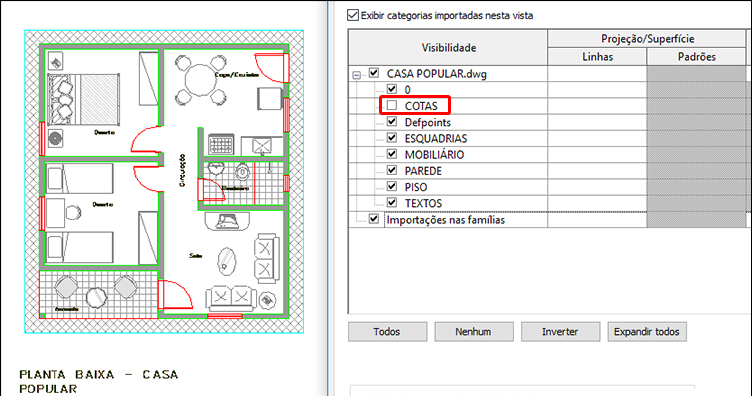Select the Defpoints layer name
Screen dimensions: 752x396
pyautogui.click(x=427, y=122)
